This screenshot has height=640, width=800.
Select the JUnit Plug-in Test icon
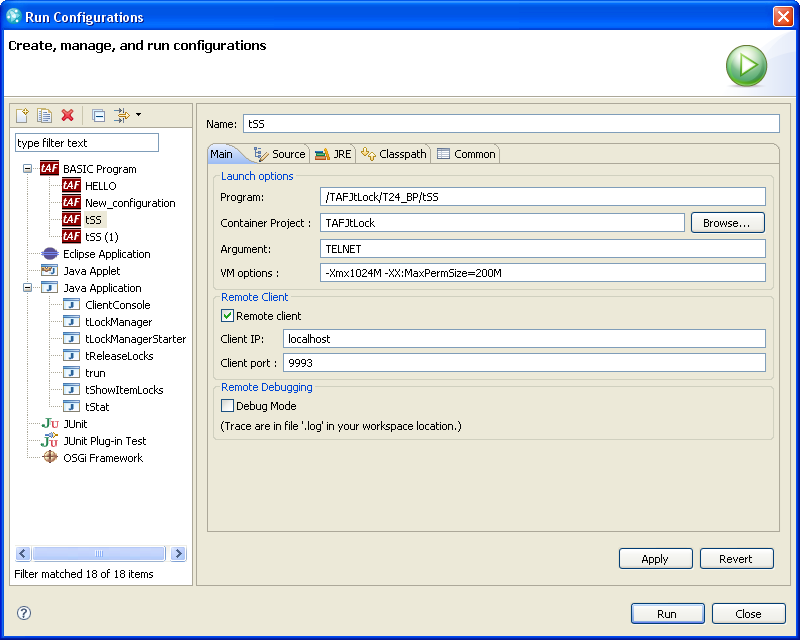50,441
